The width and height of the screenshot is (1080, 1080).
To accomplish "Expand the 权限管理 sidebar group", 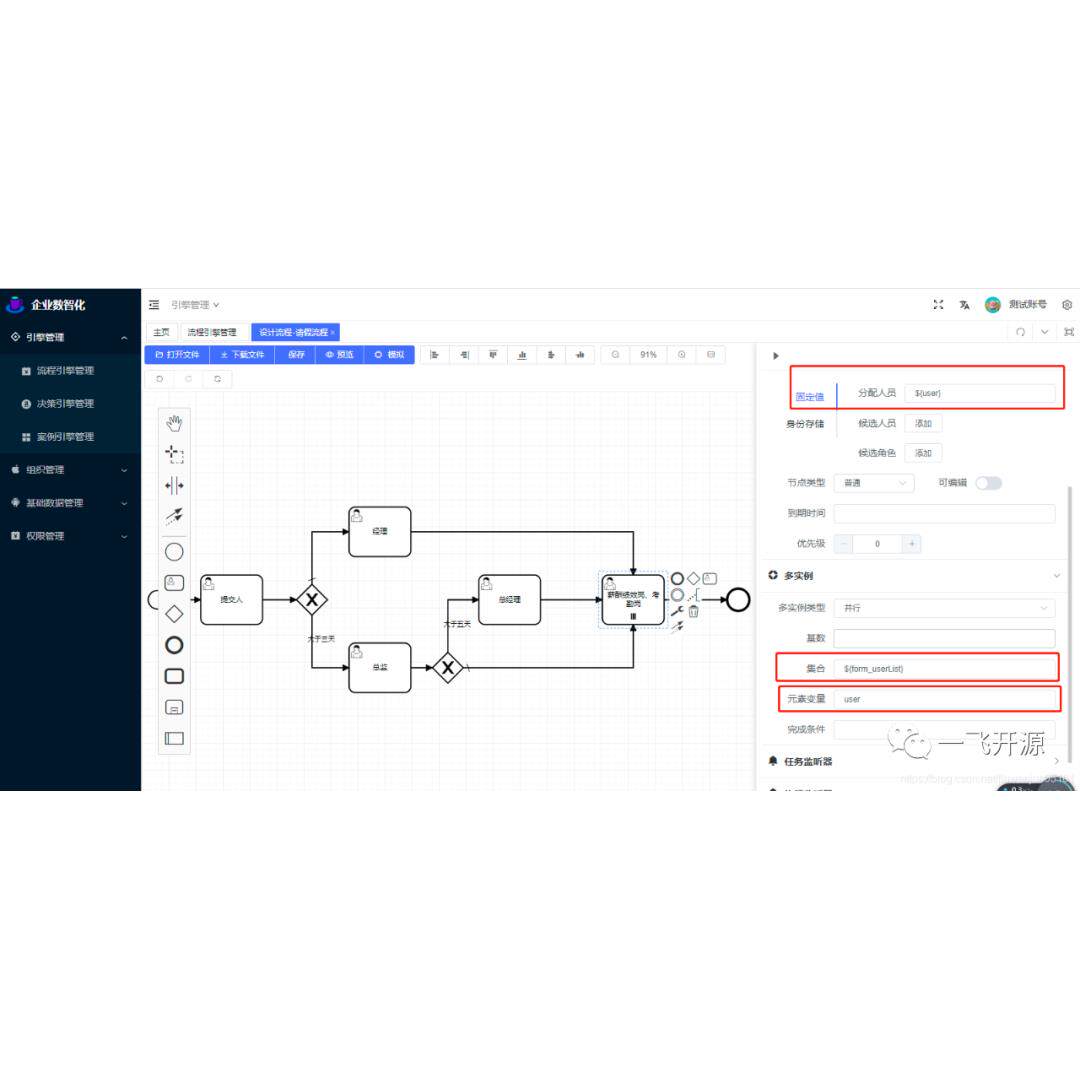I will pos(70,536).
